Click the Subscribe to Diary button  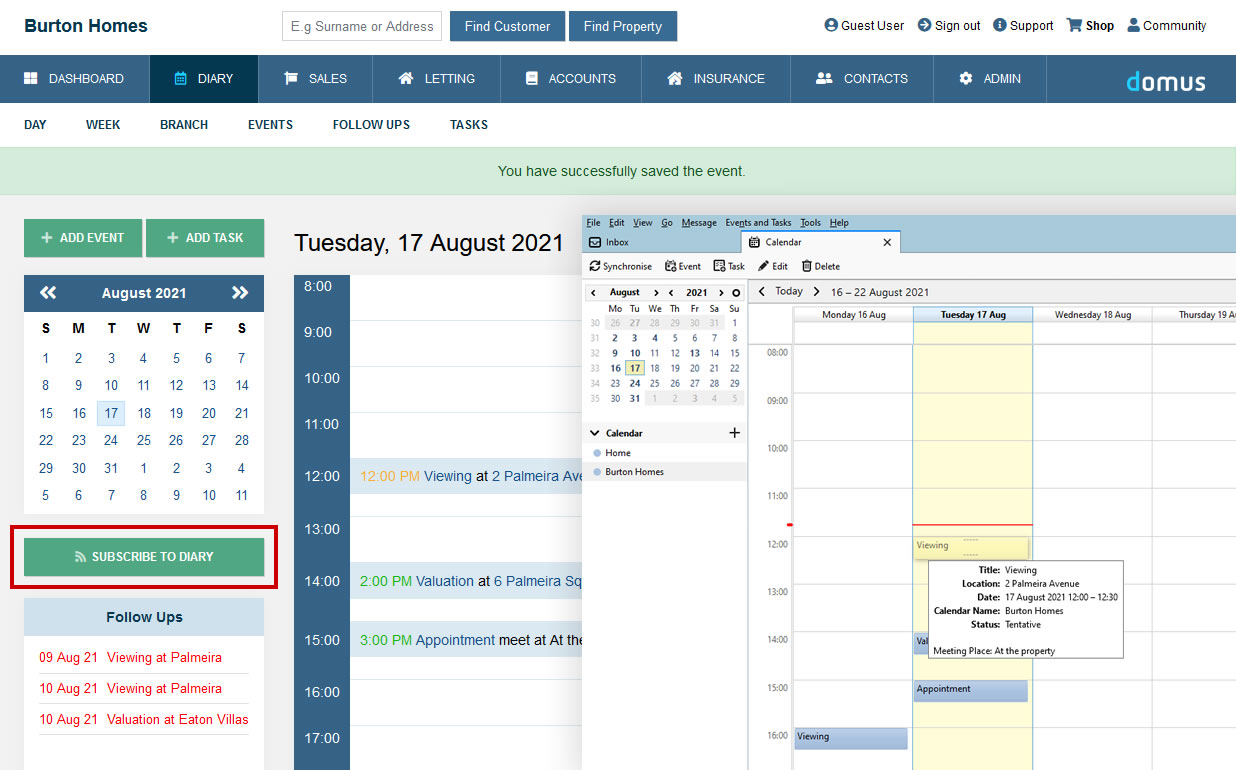144,557
